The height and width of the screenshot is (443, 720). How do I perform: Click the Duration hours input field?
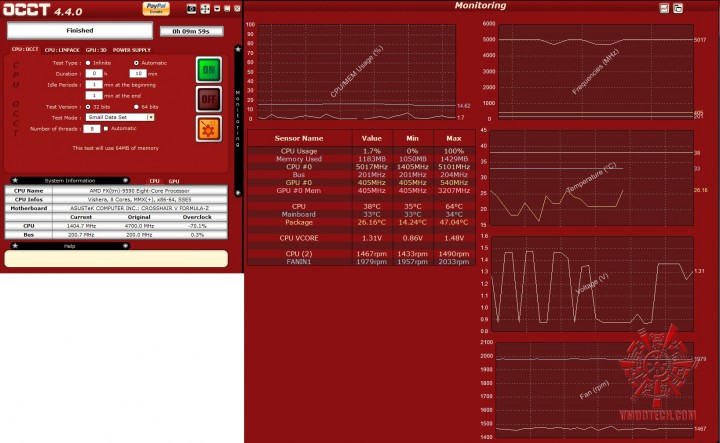(x=94, y=73)
